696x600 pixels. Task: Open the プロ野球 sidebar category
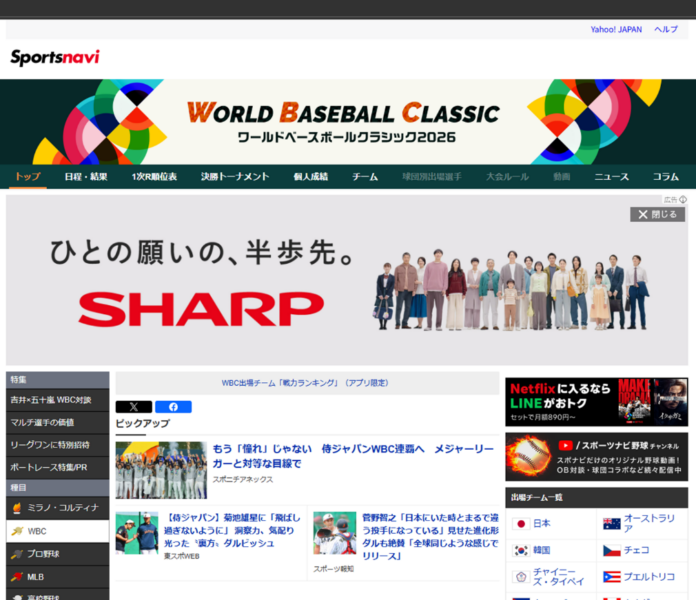pos(57,554)
